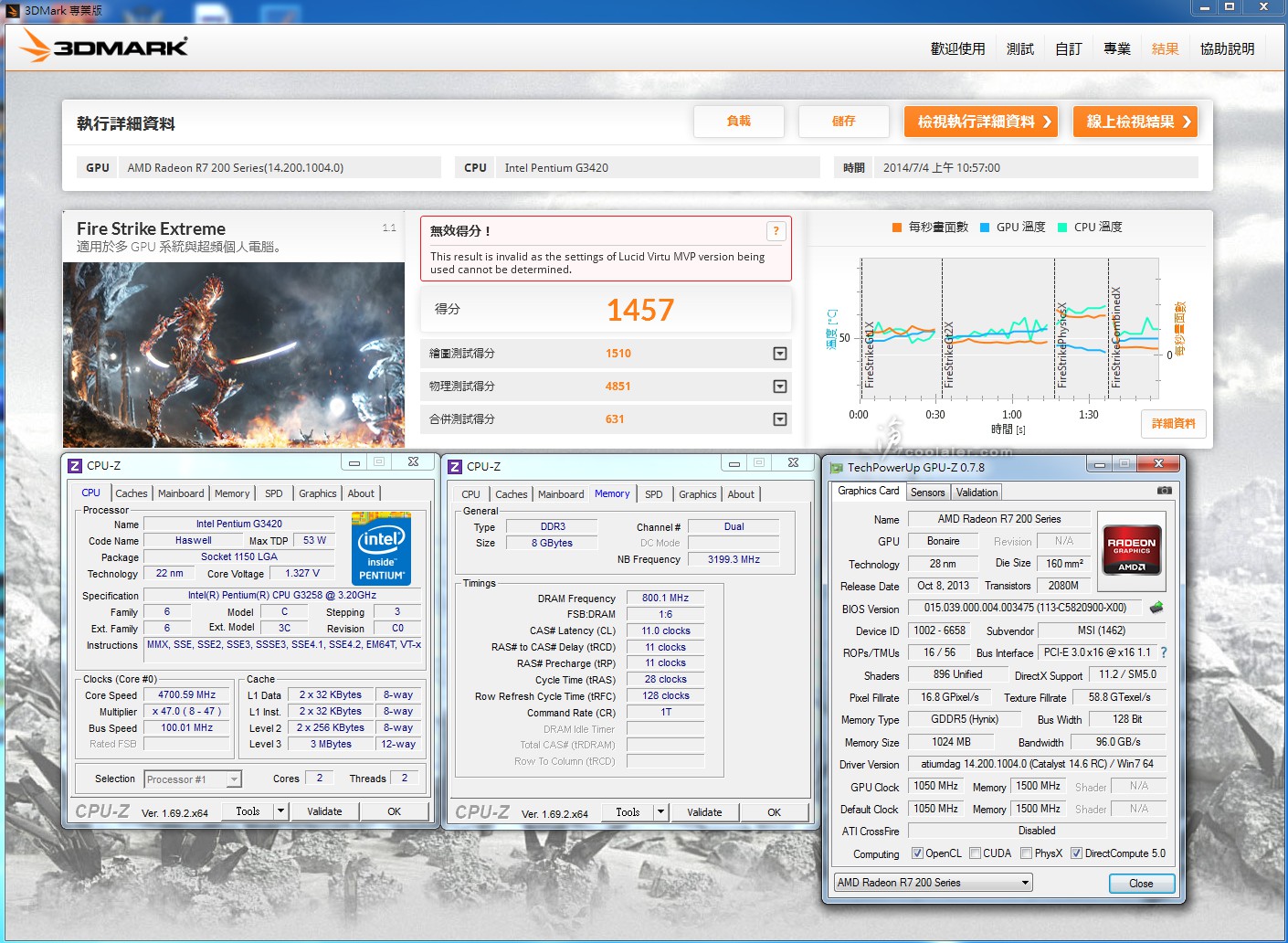Click Close button in GPU-Z
This screenshot has width=1288, height=943.
click(1141, 884)
